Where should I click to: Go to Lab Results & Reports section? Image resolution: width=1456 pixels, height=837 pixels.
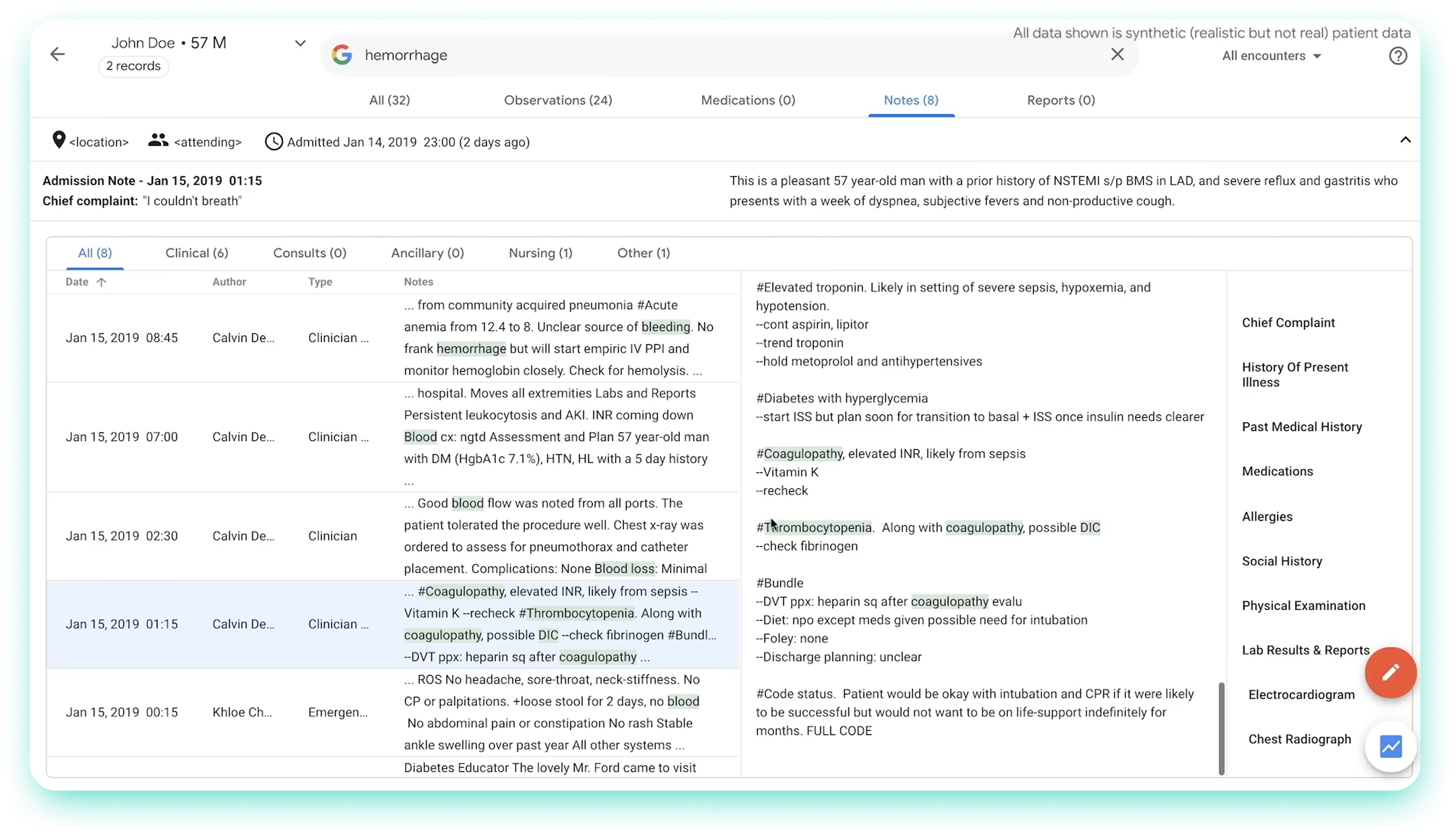[x=1305, y=650]
